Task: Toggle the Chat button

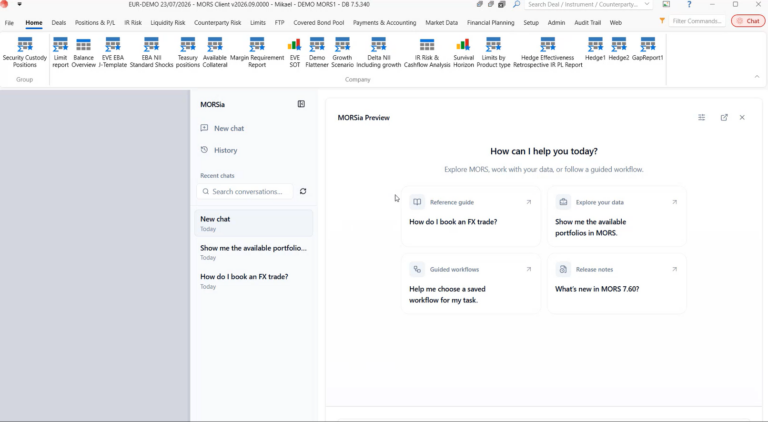Action: coord(748,21)
